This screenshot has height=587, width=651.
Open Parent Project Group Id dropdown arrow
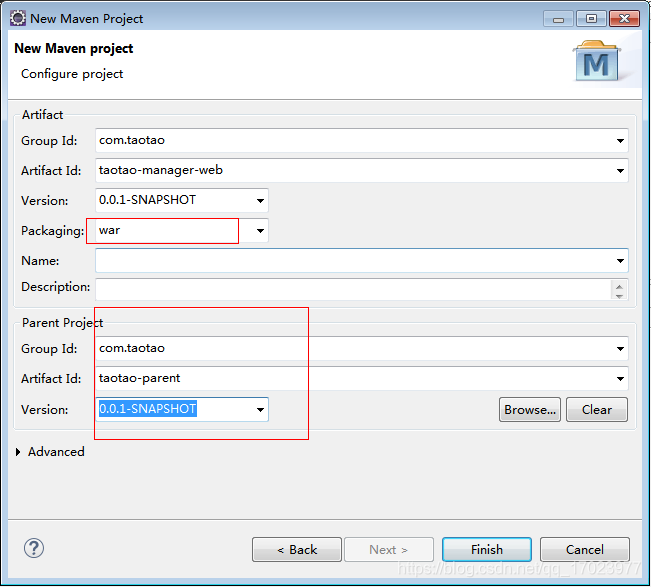pyautogui.click(x=620, y=349)
